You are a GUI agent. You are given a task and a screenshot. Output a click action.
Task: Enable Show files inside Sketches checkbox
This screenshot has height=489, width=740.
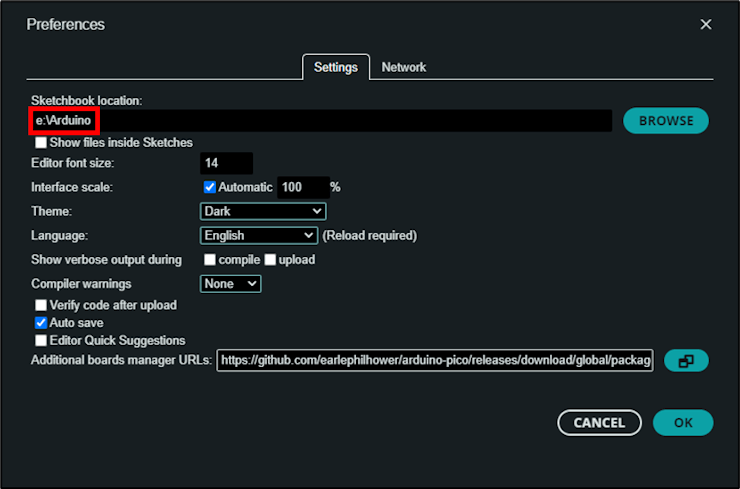[x=41, y=143]
